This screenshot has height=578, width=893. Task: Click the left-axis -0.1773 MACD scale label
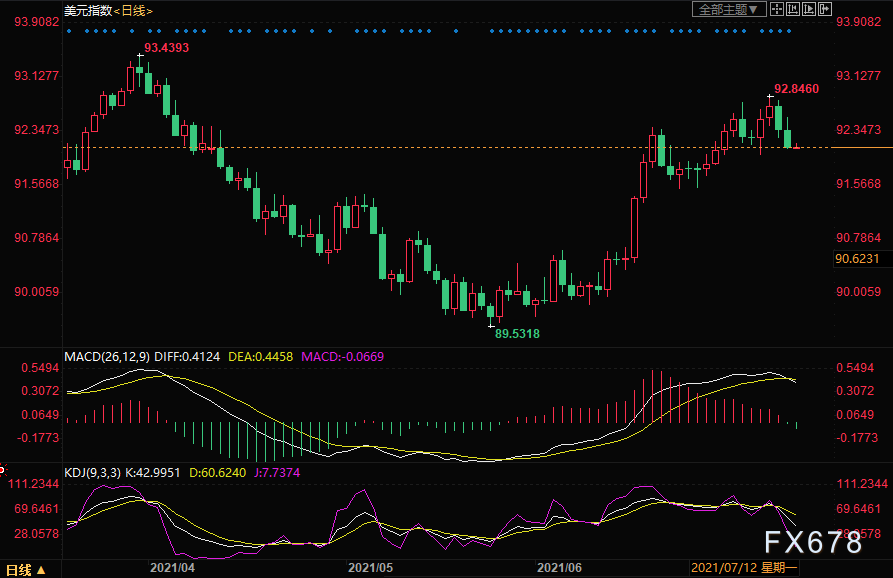(38, 437)
